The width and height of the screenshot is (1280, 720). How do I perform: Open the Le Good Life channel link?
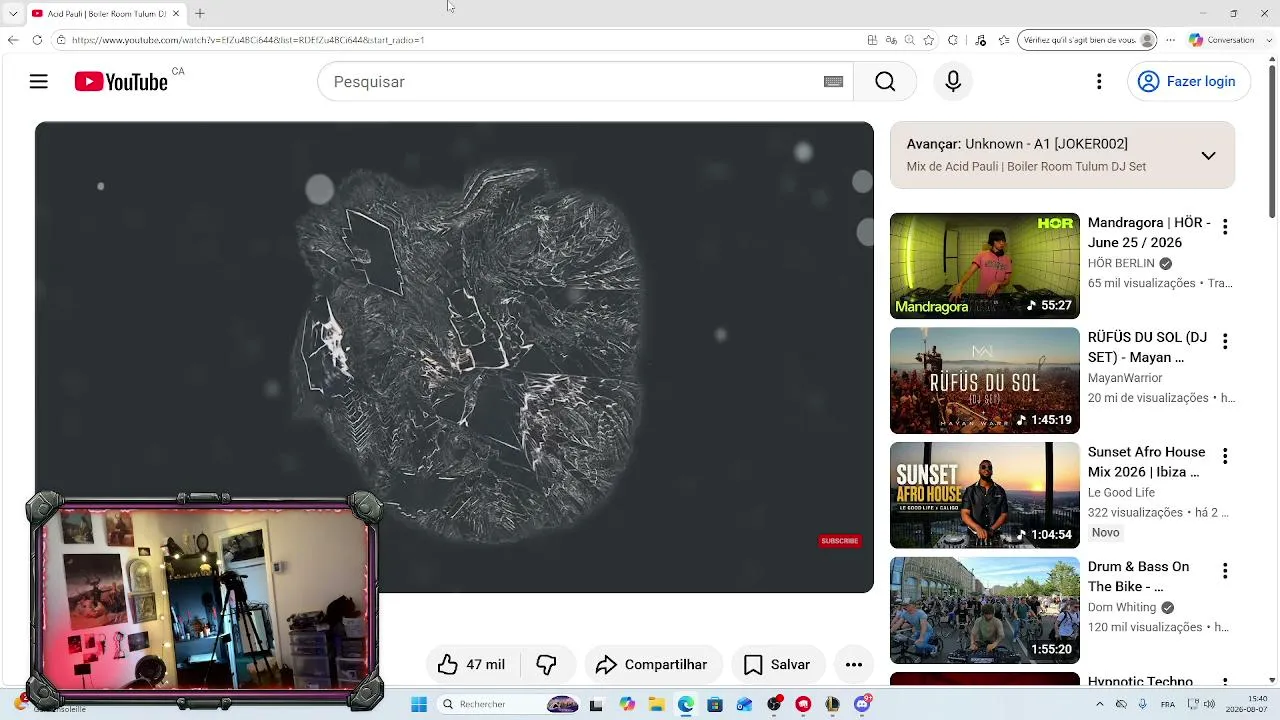pos(1121,493)
